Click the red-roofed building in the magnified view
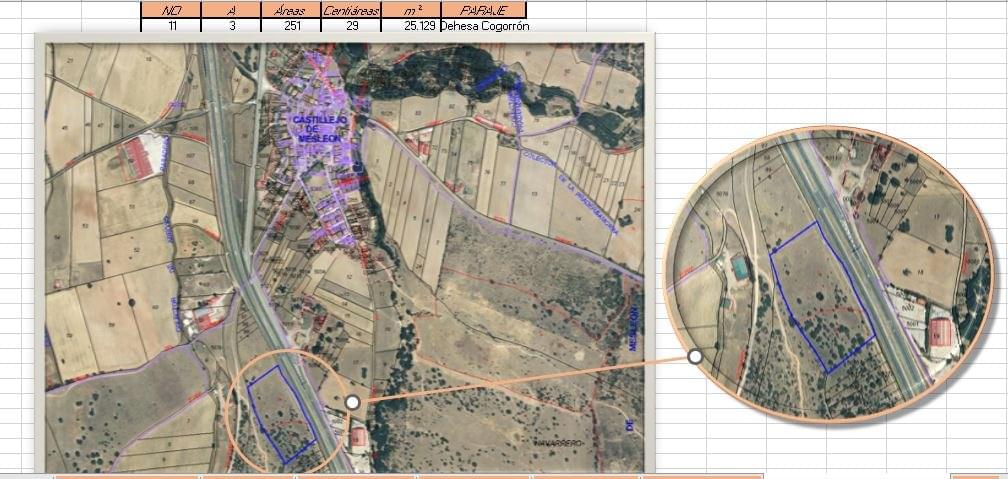 point(941,332)
